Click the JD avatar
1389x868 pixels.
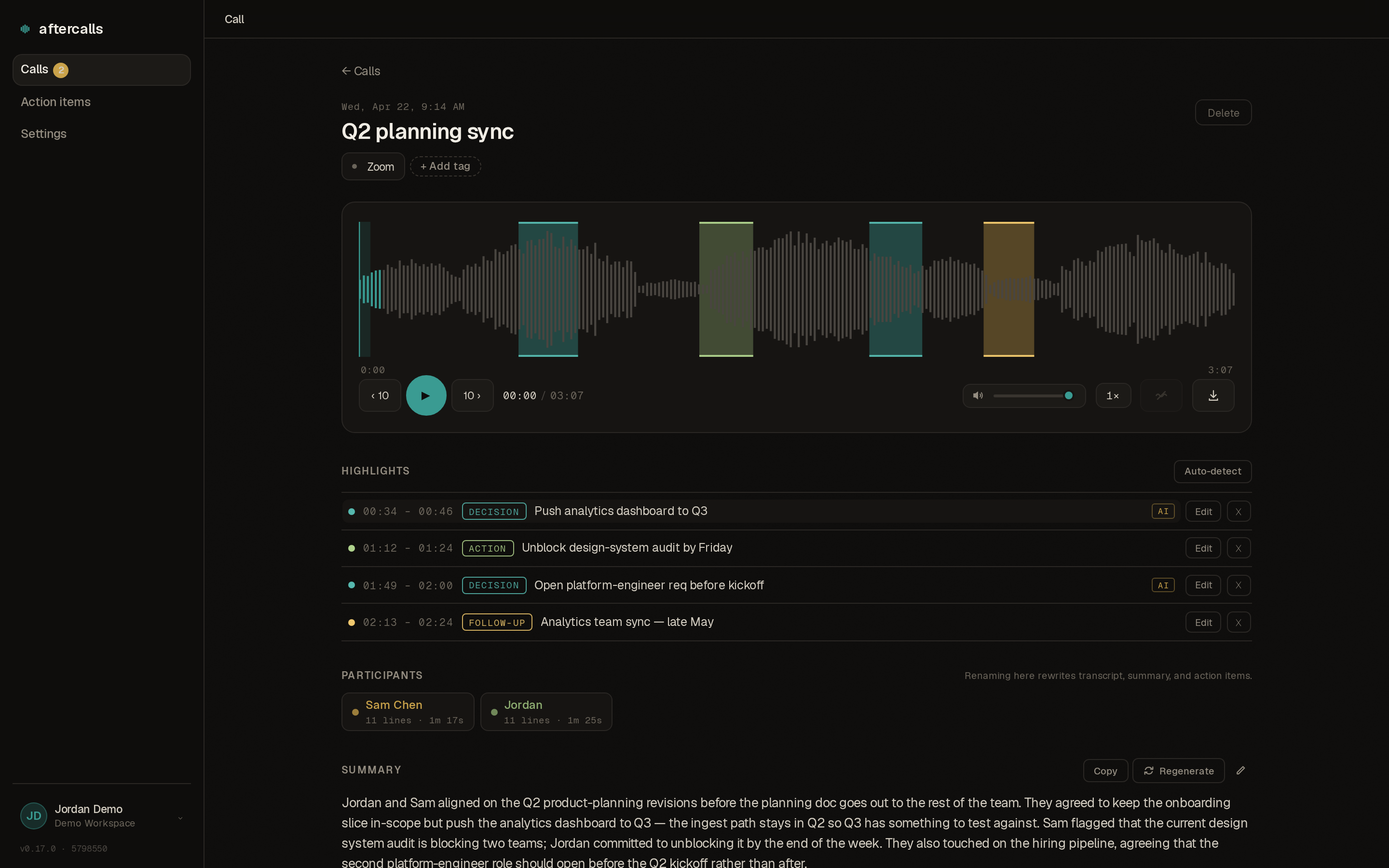point(33,816)
